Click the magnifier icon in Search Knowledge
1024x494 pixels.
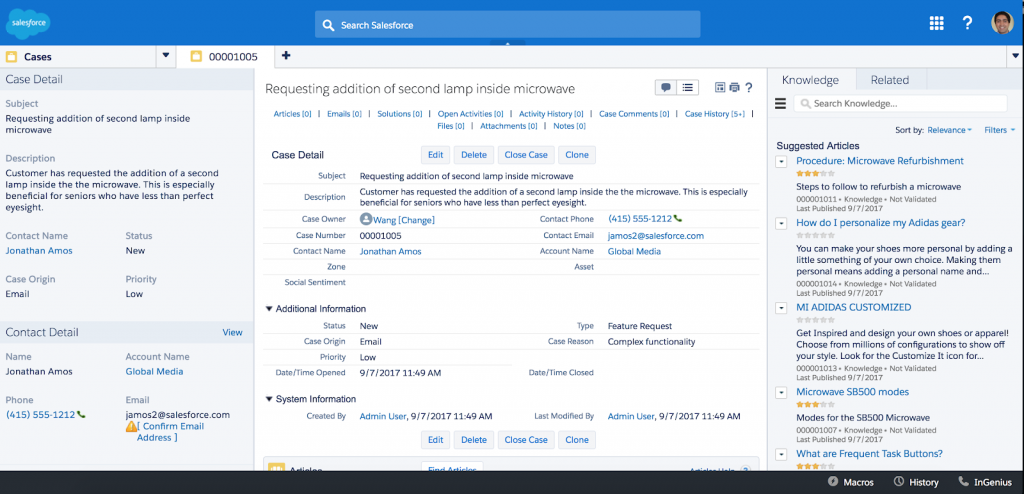click(806, 103)
